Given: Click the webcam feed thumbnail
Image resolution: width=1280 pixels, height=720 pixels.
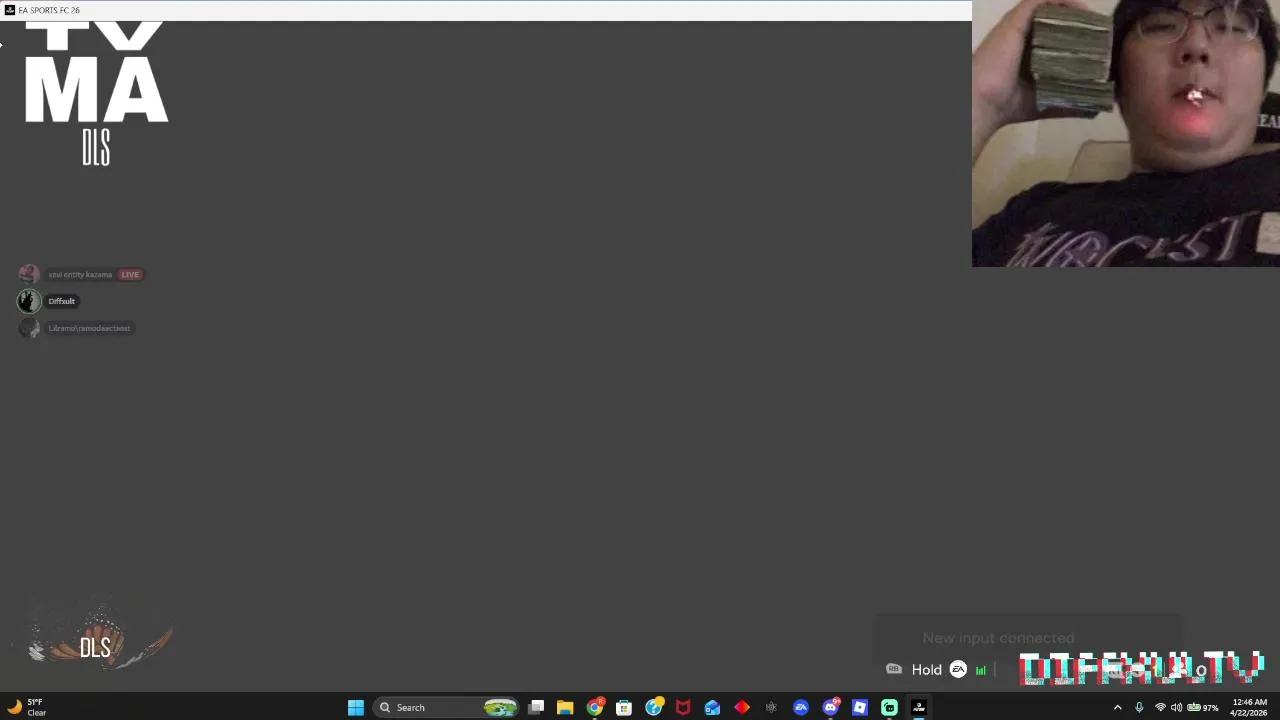Looking at the screenshot, I should click(1126, 133).
